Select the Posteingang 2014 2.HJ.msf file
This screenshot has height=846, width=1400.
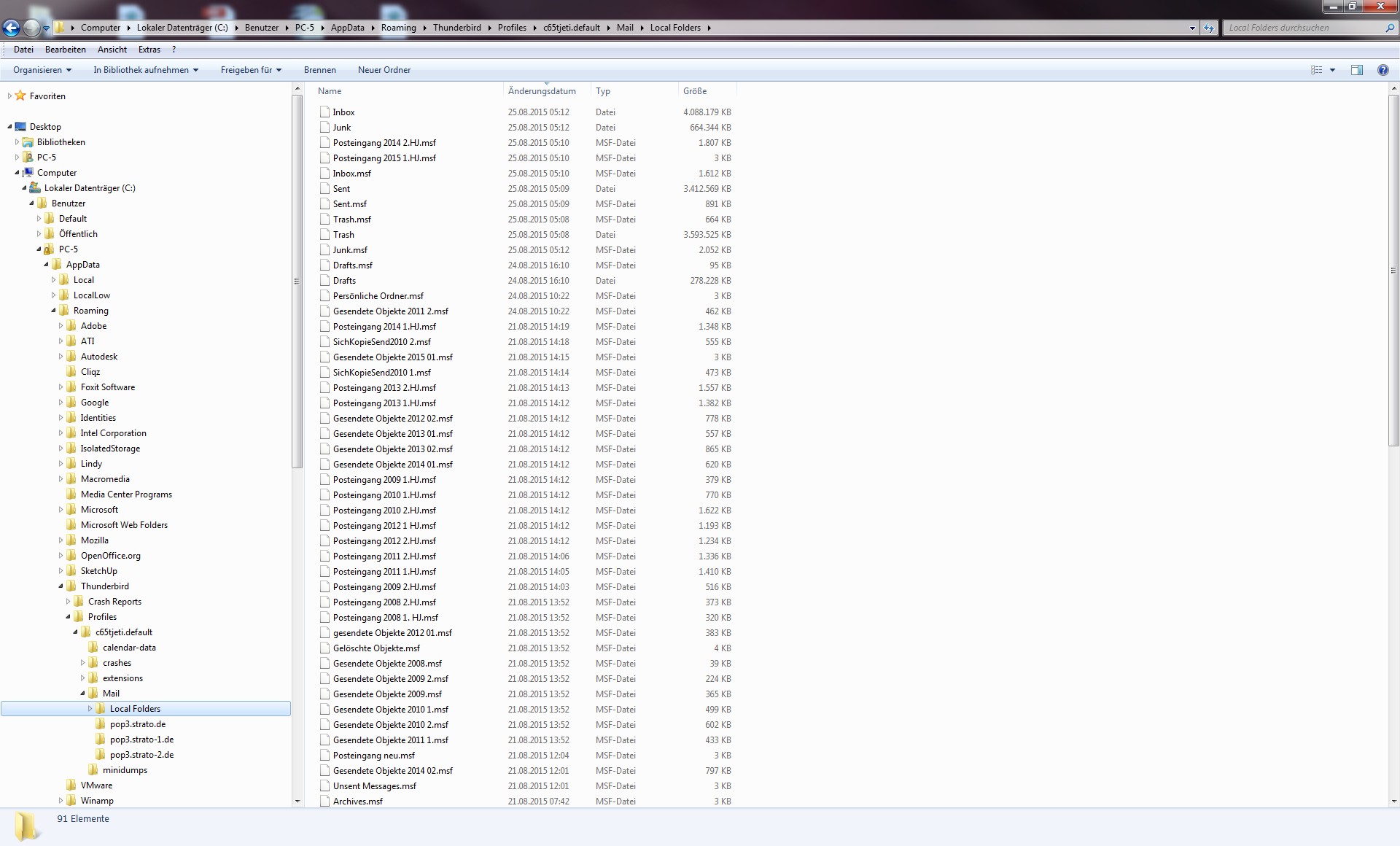[384, 143]
